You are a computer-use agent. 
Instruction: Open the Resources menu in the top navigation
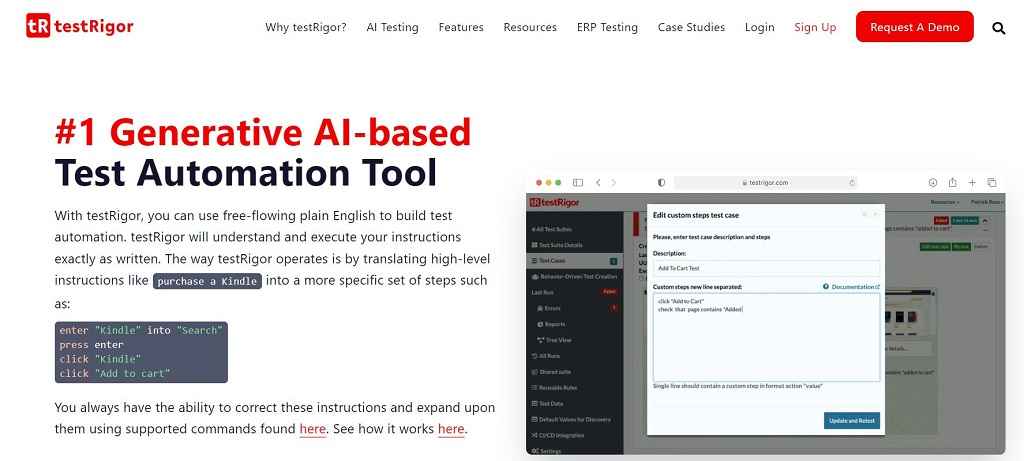click(x=530, y=27)
